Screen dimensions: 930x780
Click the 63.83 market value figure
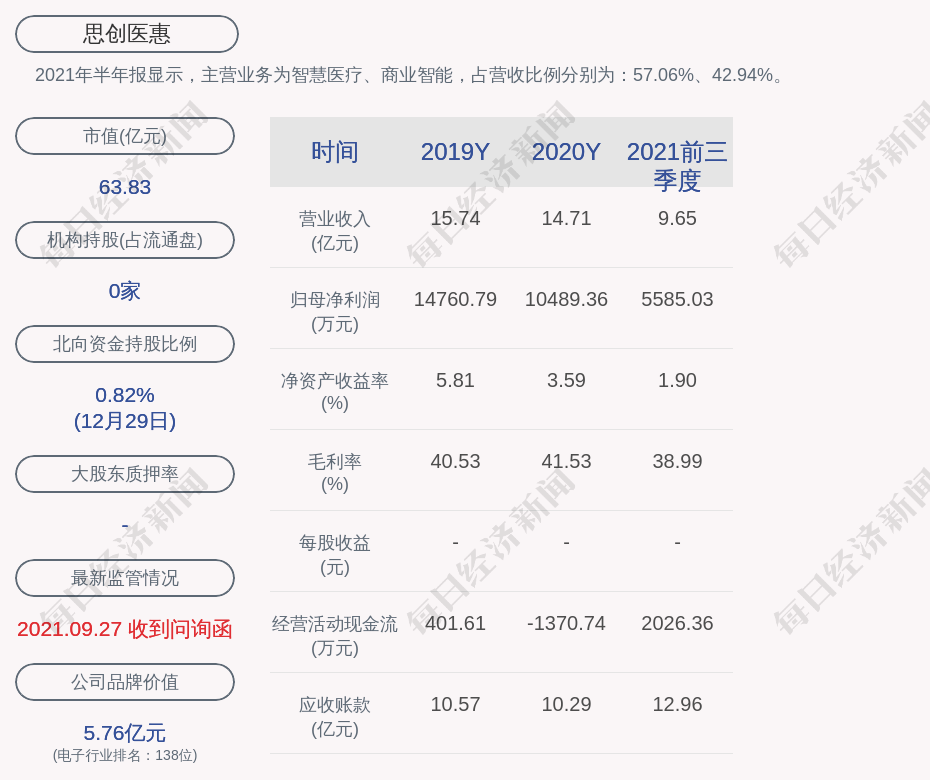125,187
